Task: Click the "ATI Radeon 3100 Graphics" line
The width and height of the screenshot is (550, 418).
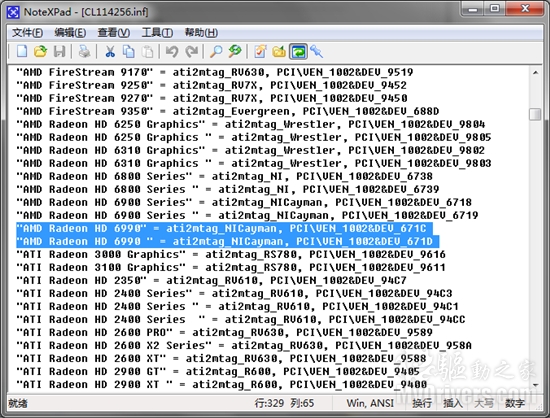Action: tap(230, 267)
